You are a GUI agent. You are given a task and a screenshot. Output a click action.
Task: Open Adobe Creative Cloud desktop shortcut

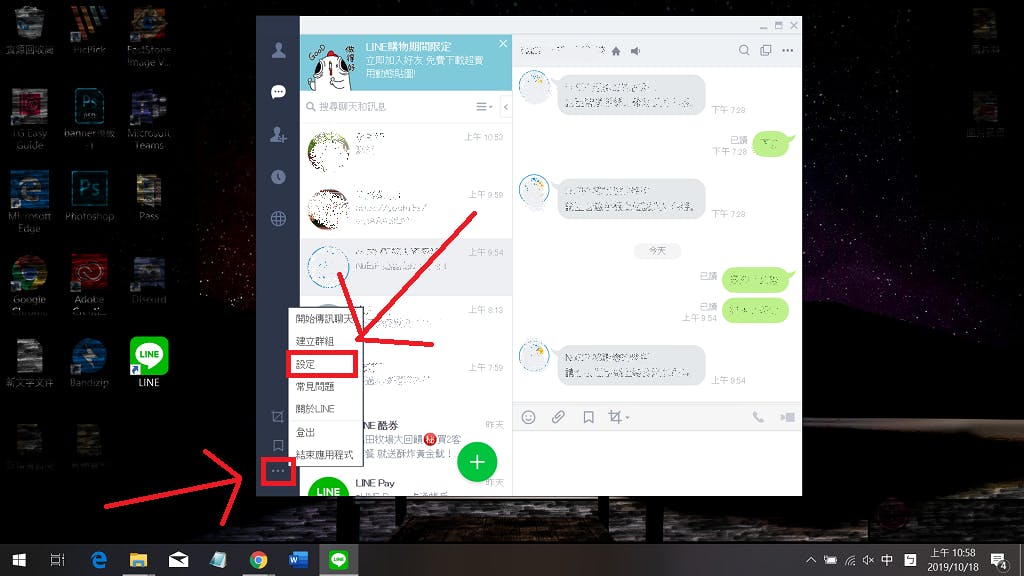pyautogui.click(x=89, y=285)
